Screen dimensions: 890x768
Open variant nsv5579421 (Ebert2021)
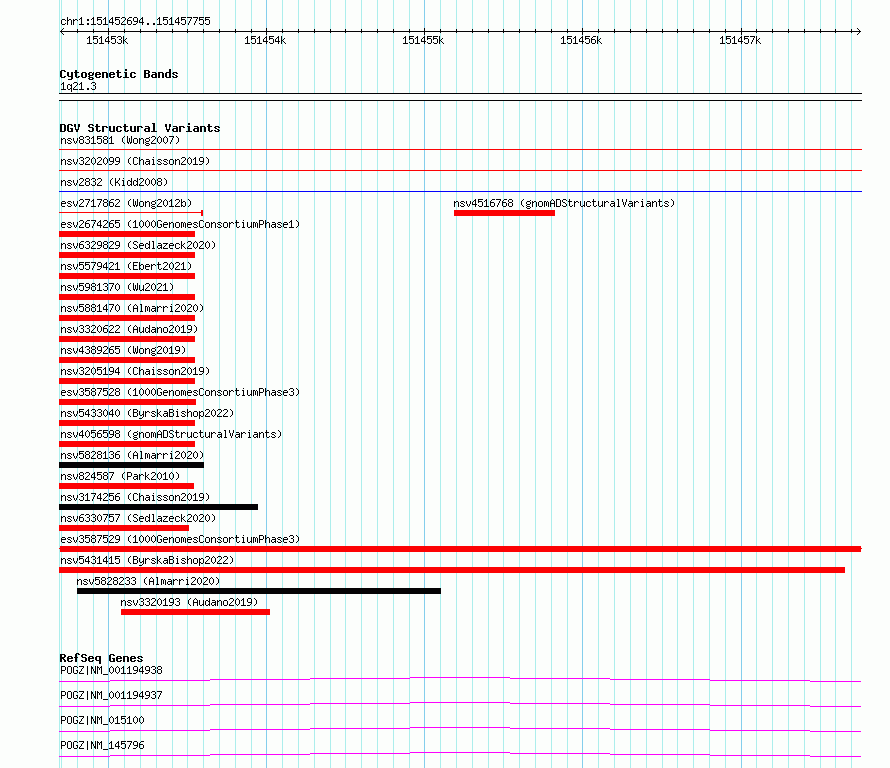[x=126, y=266]
